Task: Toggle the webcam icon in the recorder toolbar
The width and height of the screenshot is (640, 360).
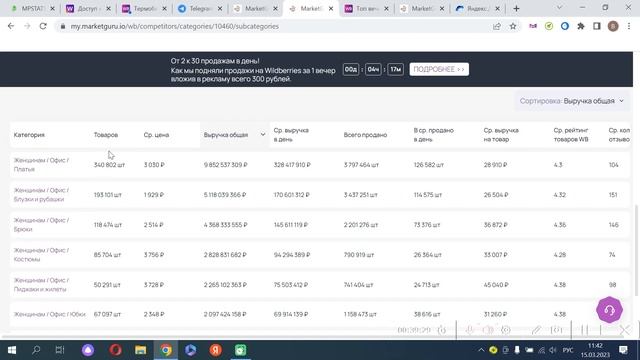Action: 506,330
